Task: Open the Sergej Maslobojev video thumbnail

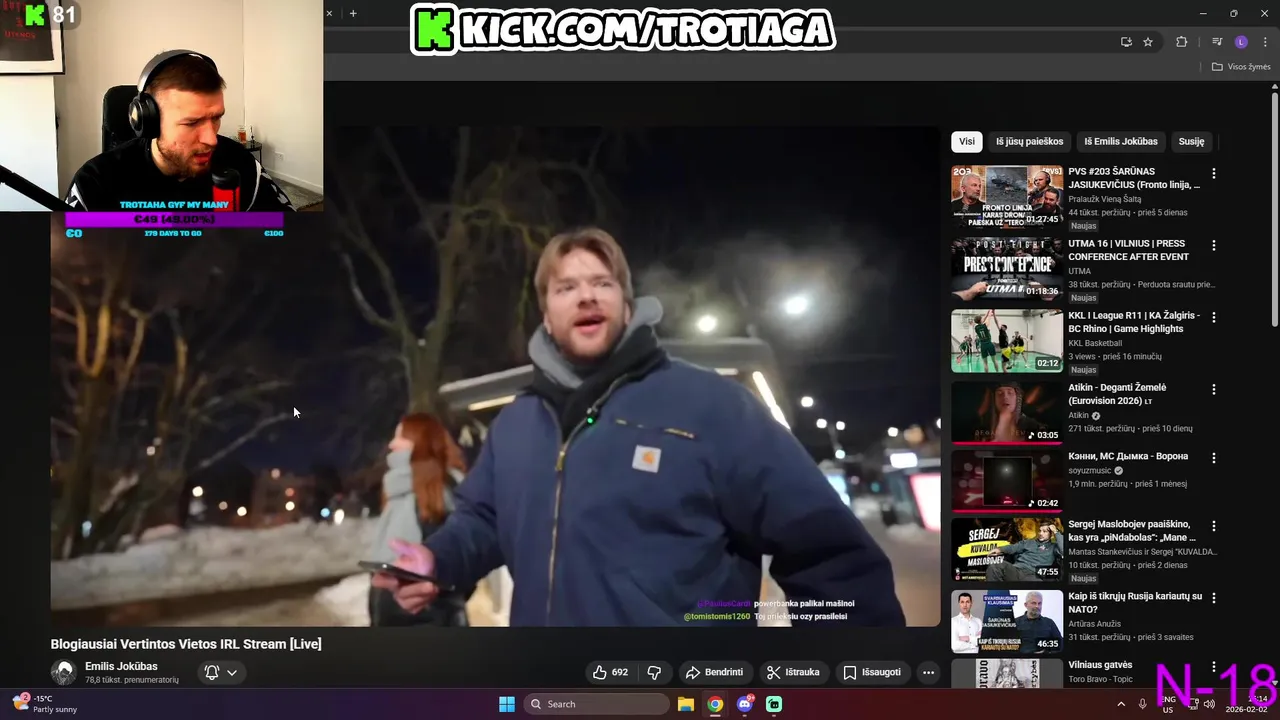Action: (1007, 550)
